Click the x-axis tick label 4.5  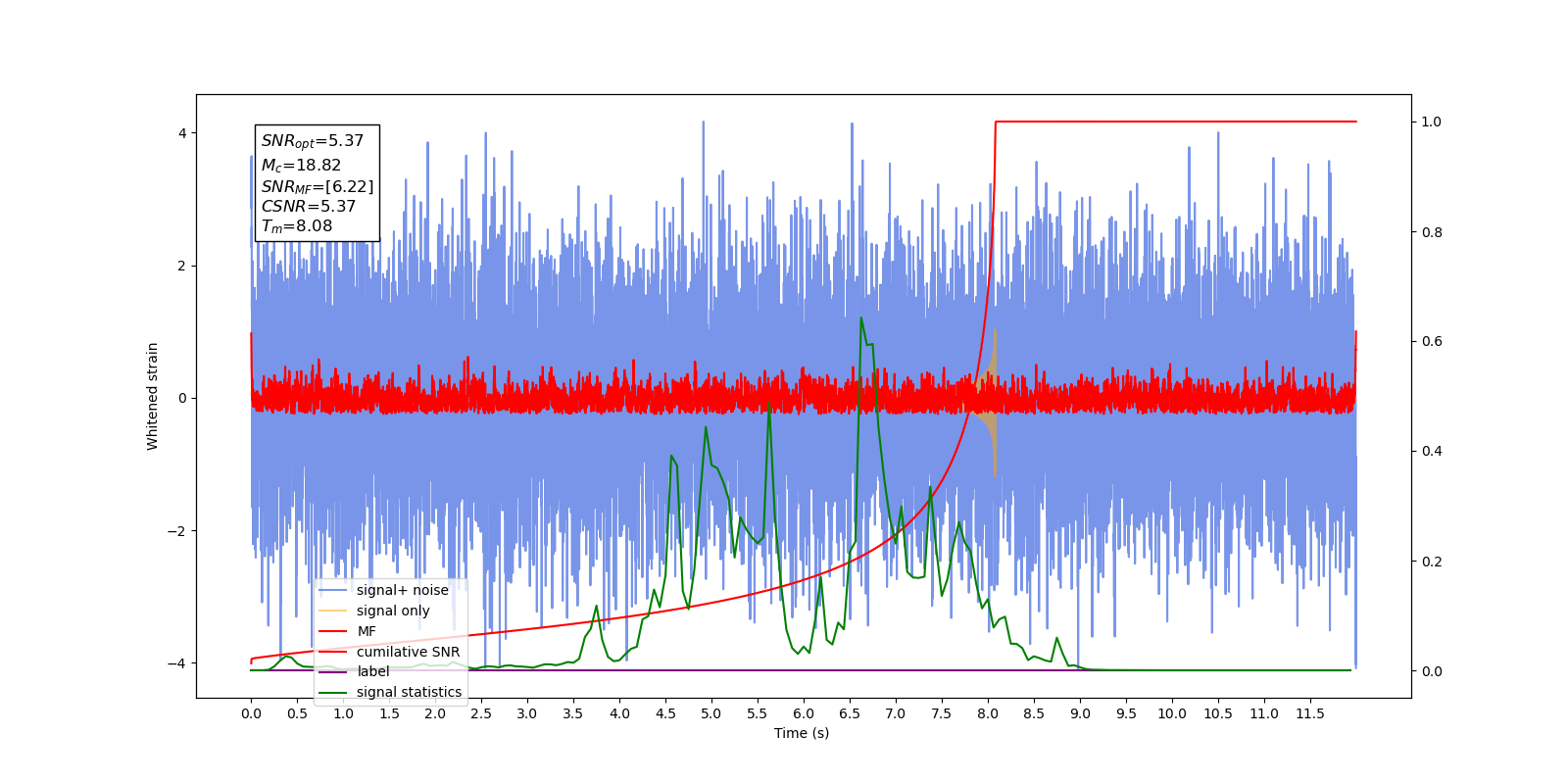tap(665, 713)
